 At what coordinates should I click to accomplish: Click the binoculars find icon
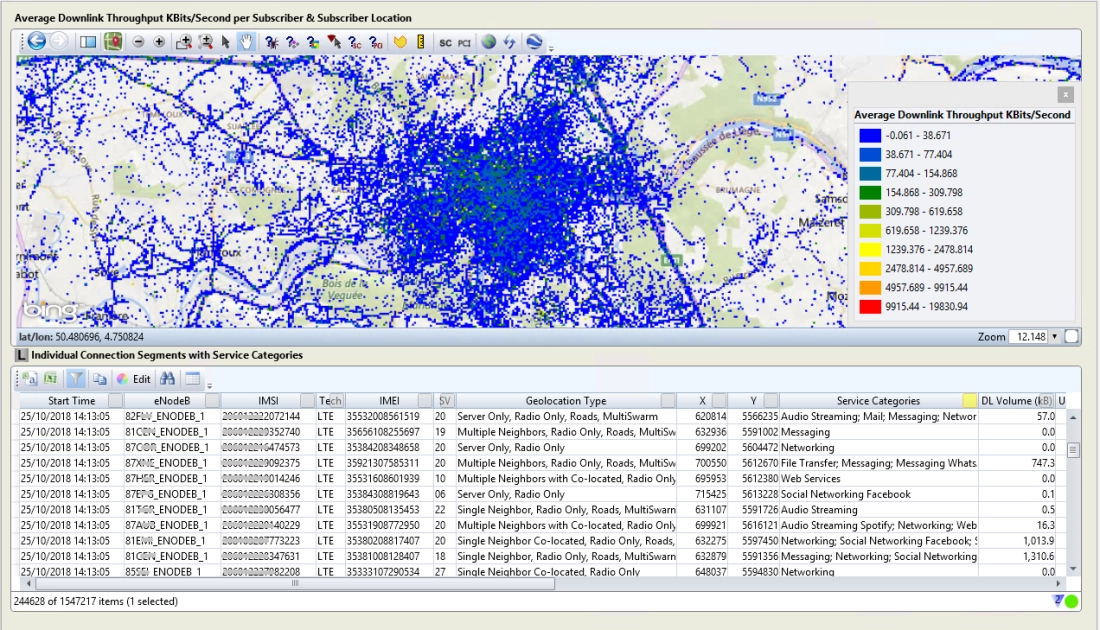(168, 379)
